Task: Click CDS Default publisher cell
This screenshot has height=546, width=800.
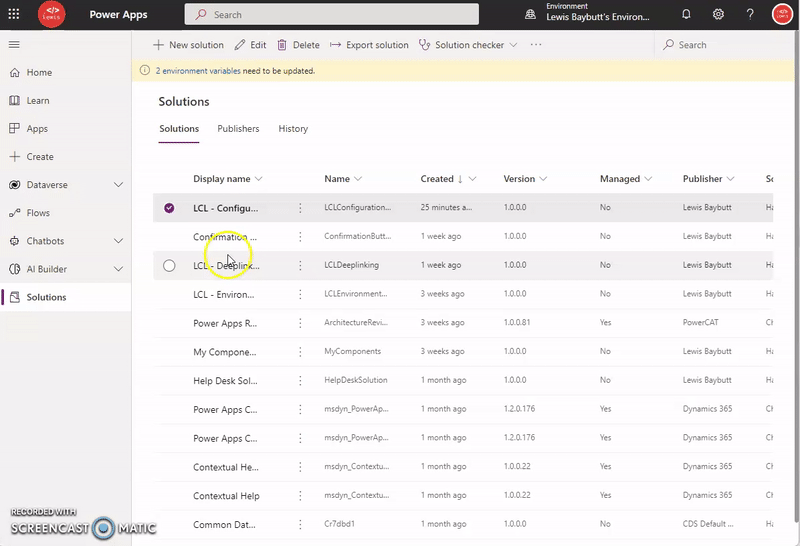Action: click(x=708, y=524)
